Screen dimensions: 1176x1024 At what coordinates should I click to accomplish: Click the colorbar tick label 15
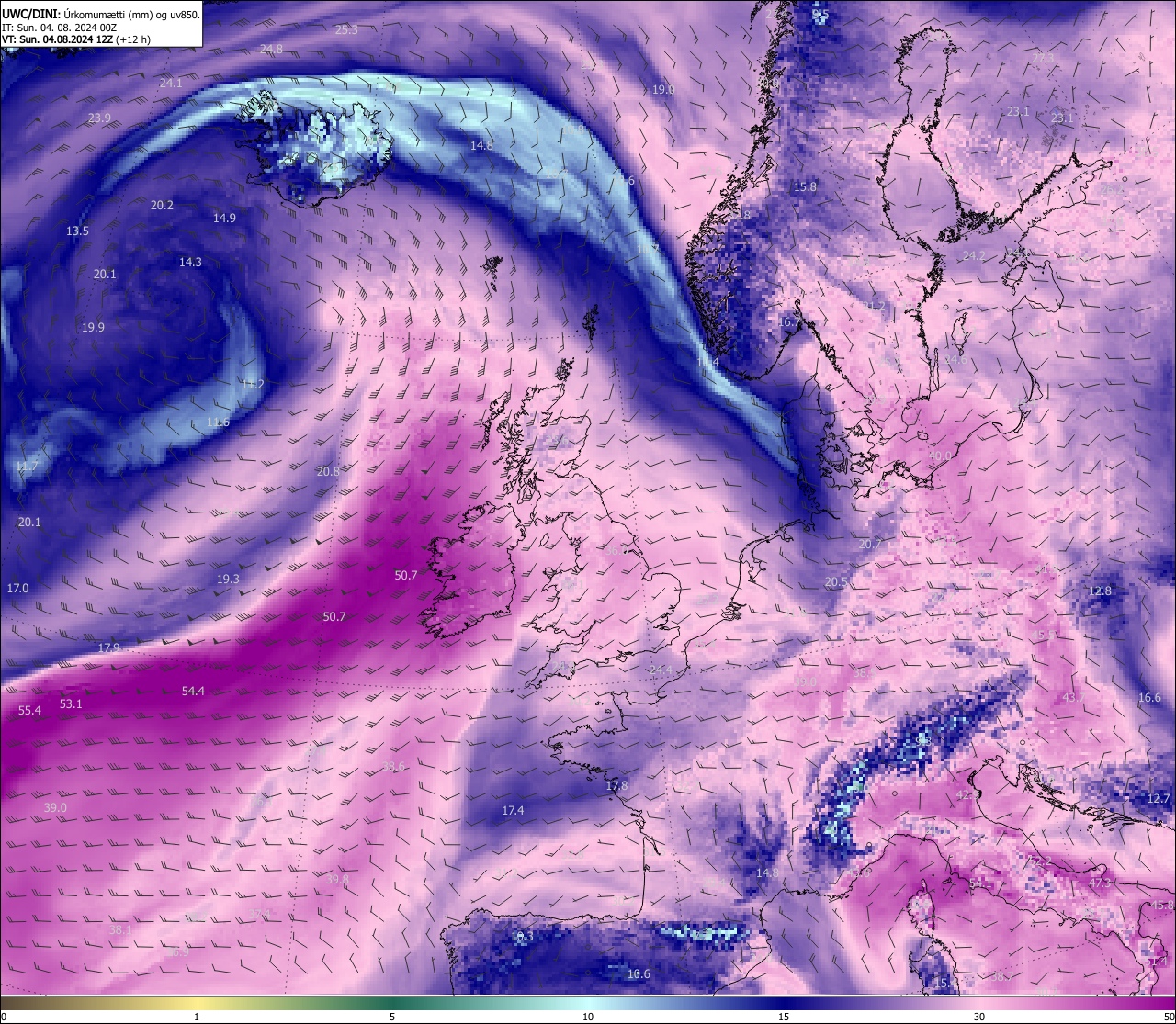tap(784, 1017)
